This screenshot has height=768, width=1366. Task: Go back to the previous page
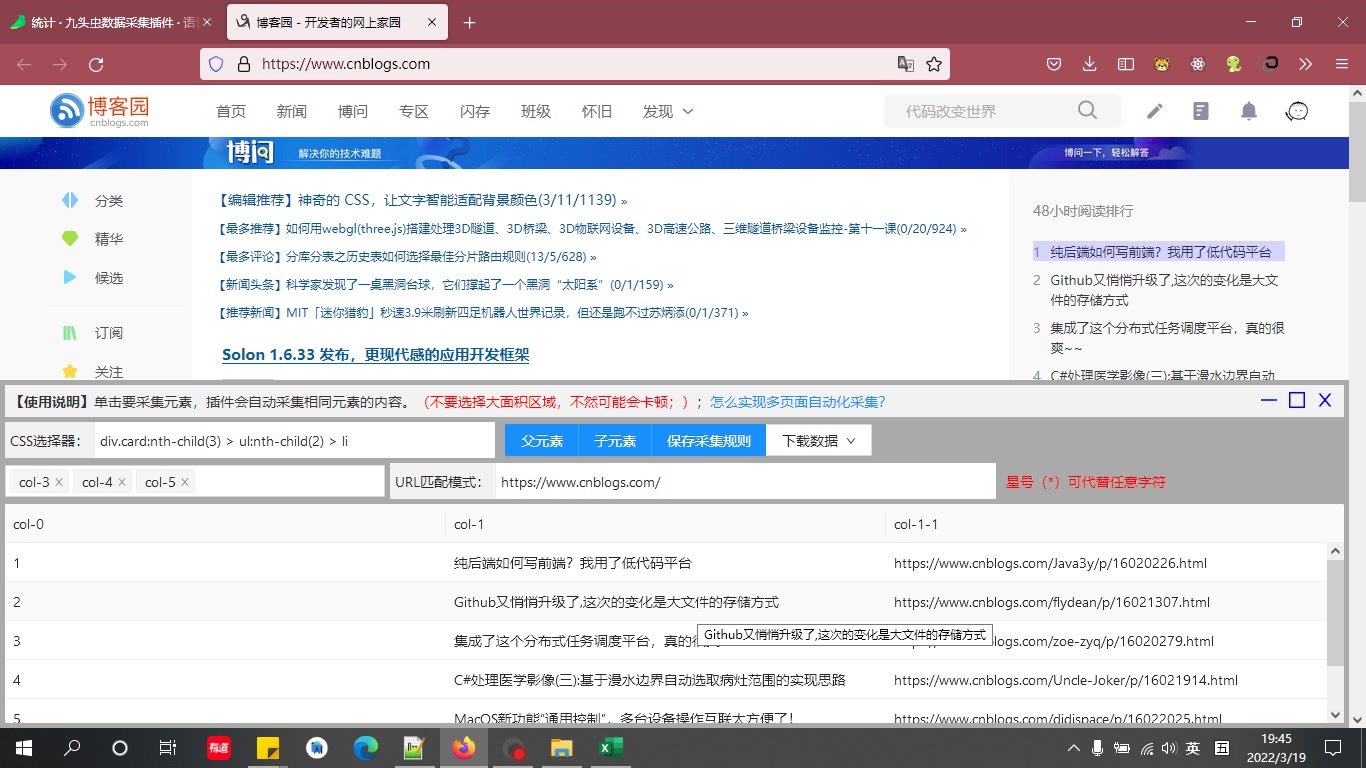[x=24, y=64]
